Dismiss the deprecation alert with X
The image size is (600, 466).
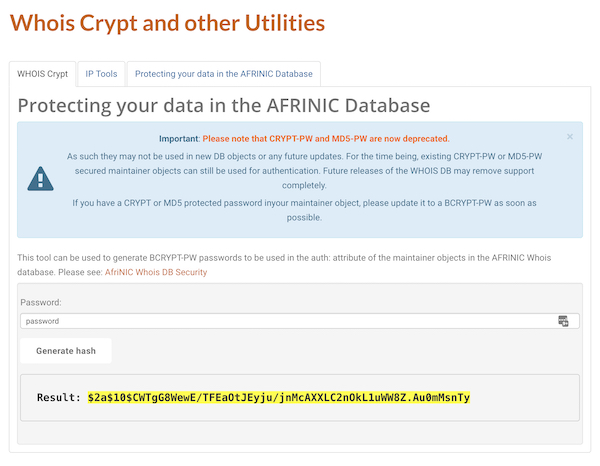pos(570,137)
